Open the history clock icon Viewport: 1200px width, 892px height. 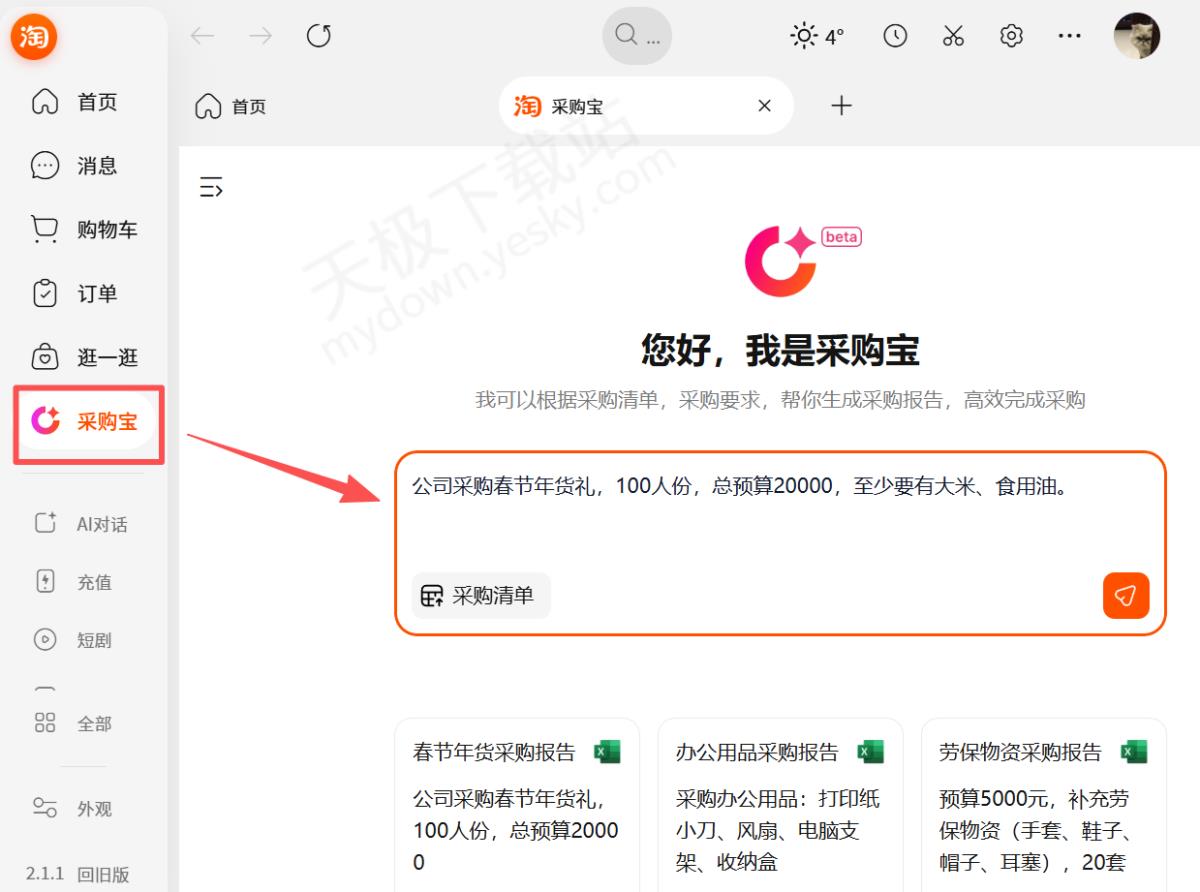click(895, 36)
